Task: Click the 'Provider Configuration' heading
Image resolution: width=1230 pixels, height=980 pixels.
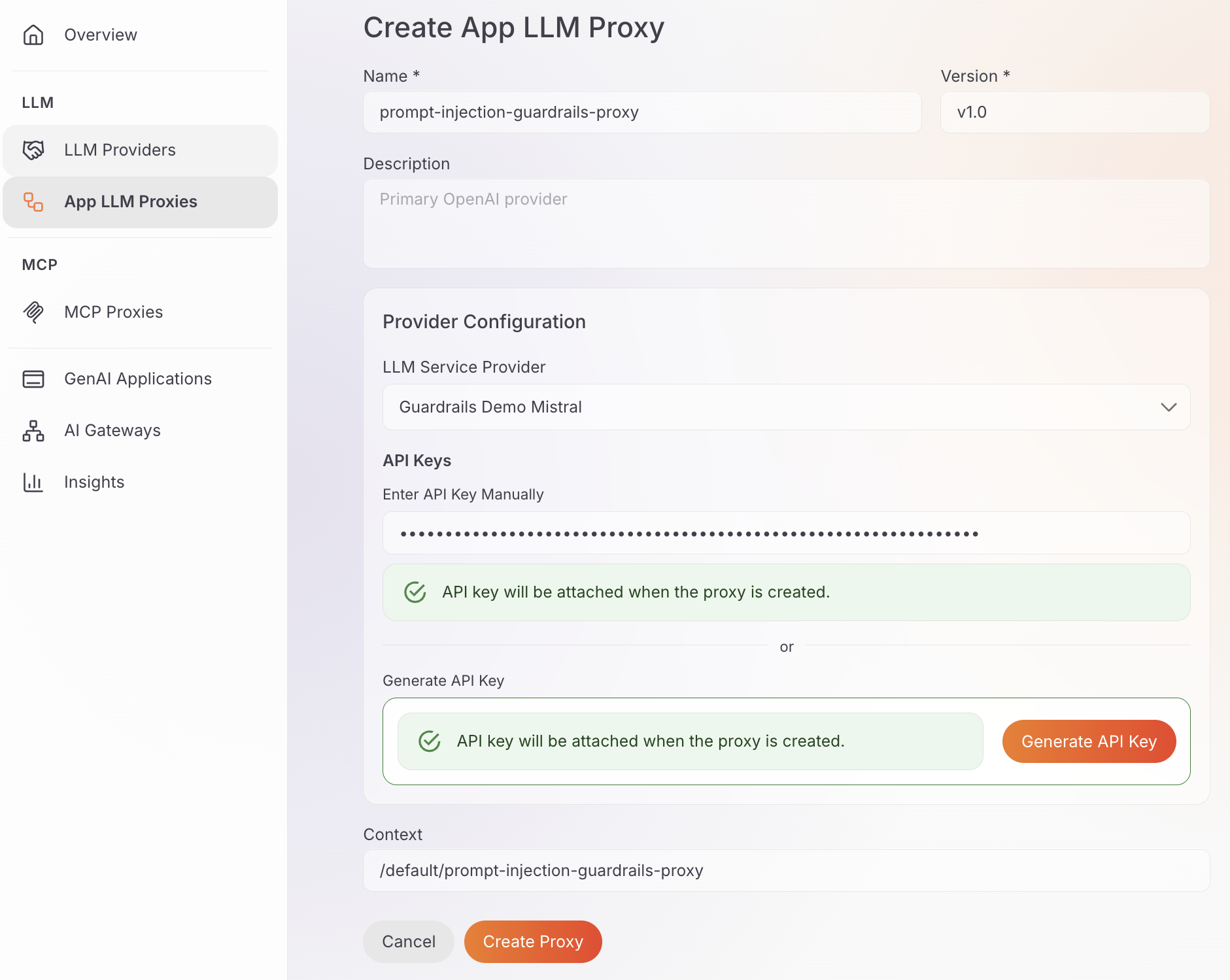Action: click(x=484, y=322)
